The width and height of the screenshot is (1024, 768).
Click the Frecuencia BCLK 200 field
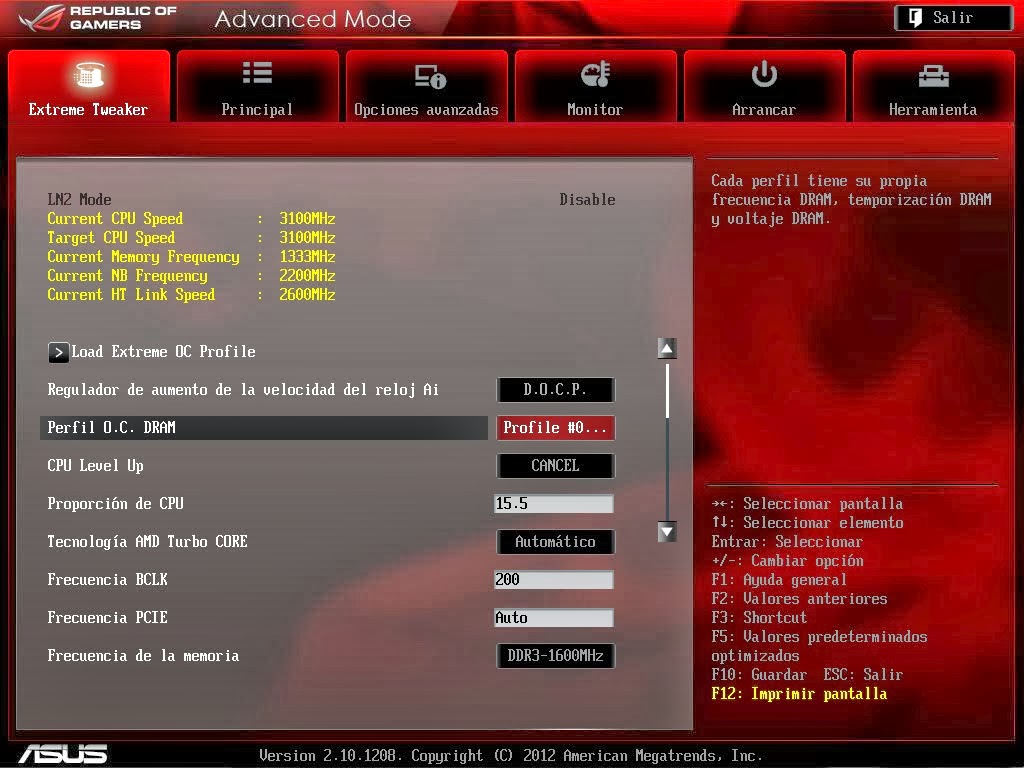(x=554, y=579)
